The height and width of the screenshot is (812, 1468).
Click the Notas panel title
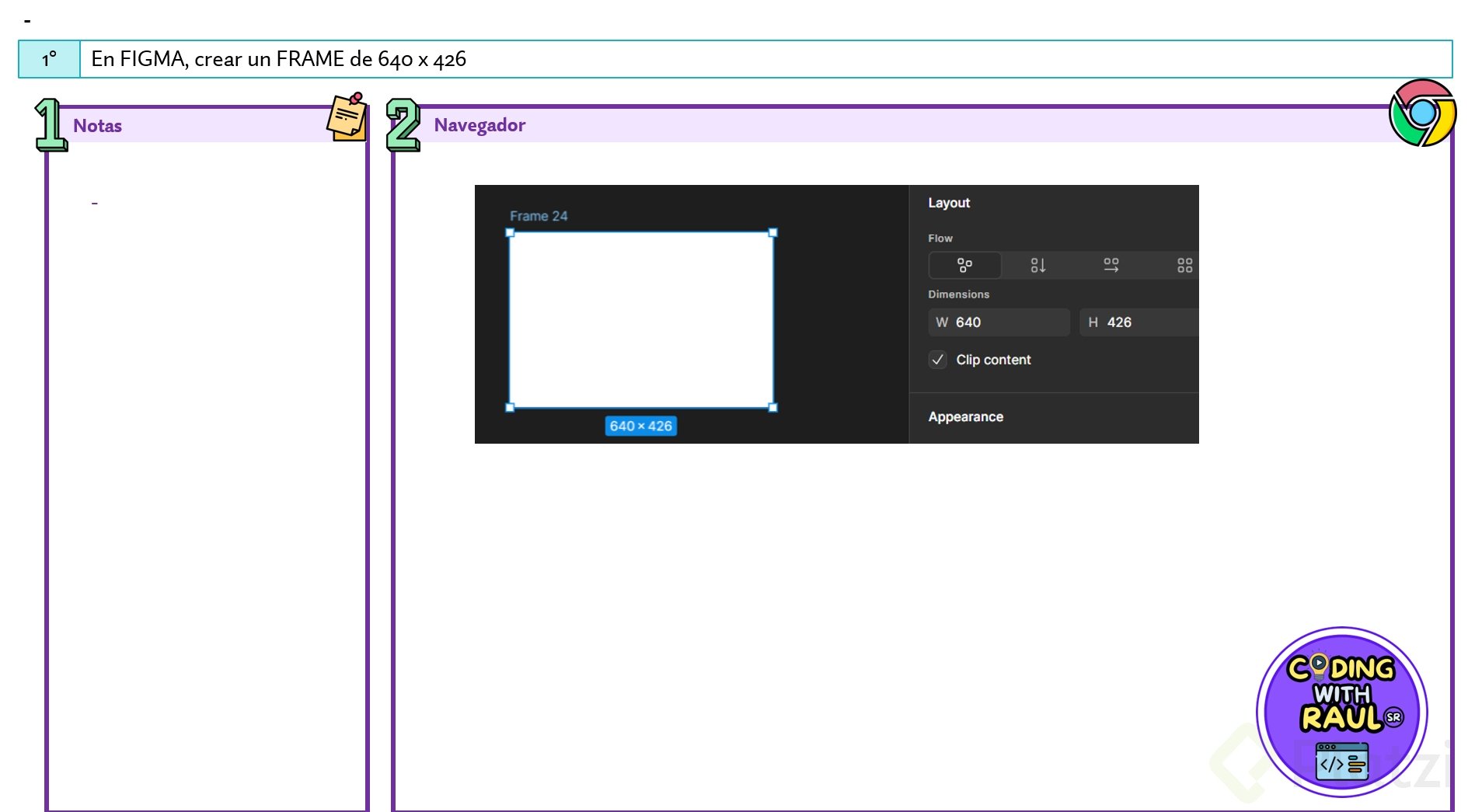98,126
